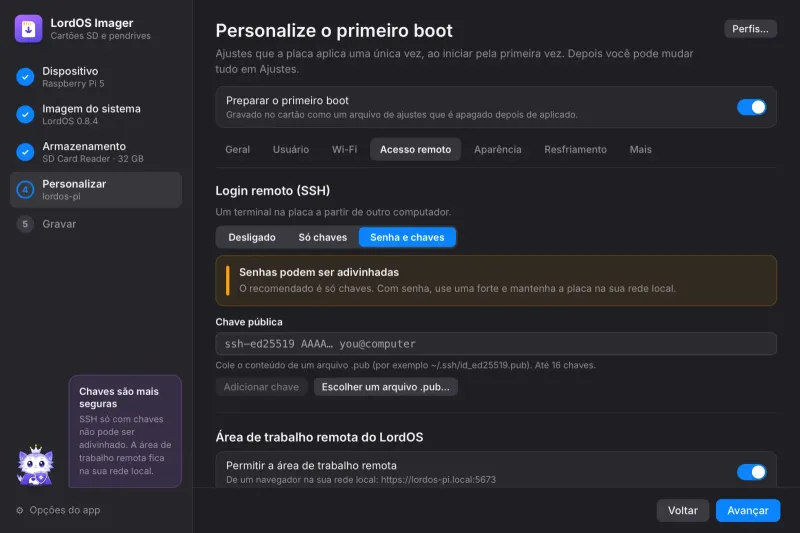The image size is (800, 533).
Task: Switch to the Usuário tab
Action: click(x=291, y=149)
